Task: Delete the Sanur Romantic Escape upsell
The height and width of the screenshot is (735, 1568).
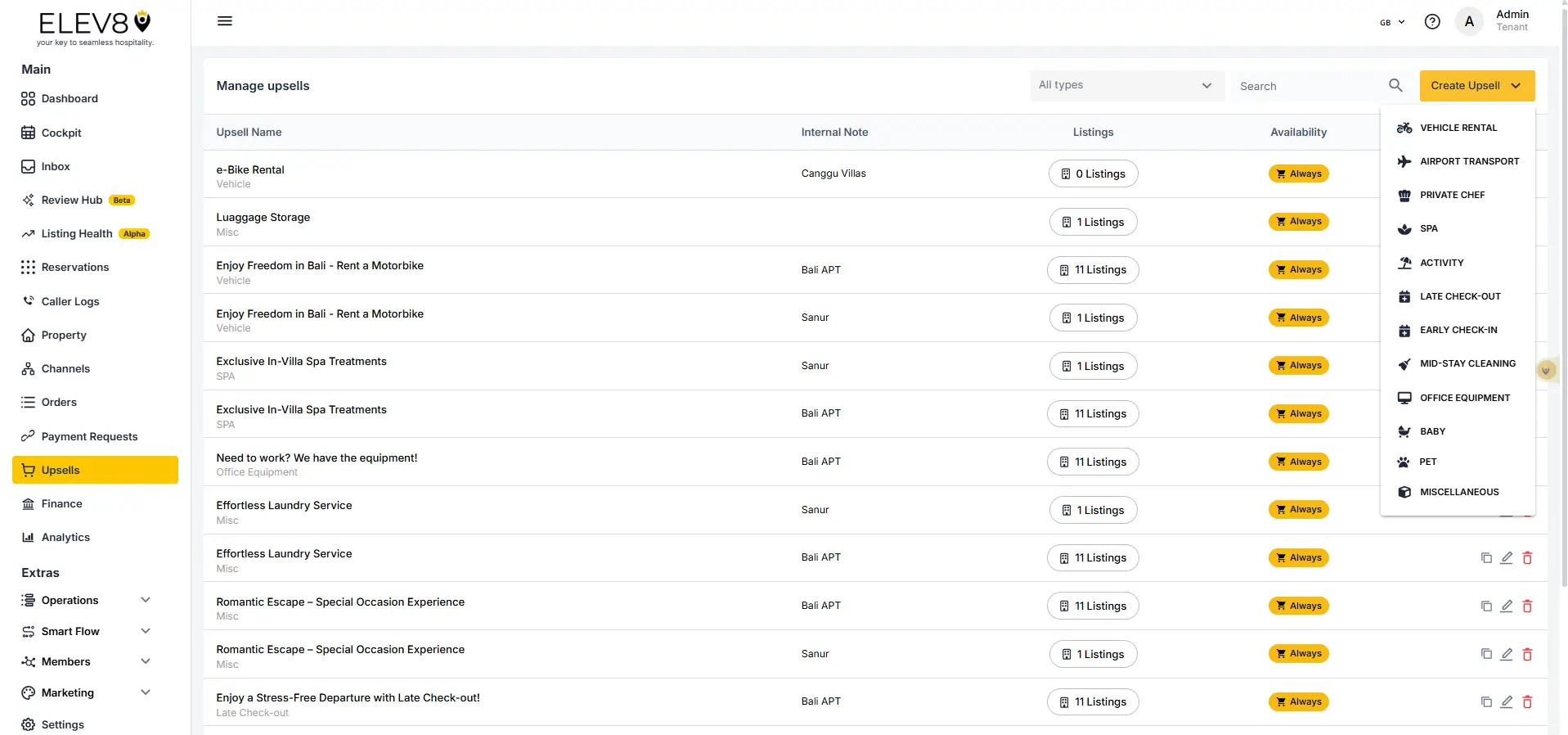Action: [1527, 654]
